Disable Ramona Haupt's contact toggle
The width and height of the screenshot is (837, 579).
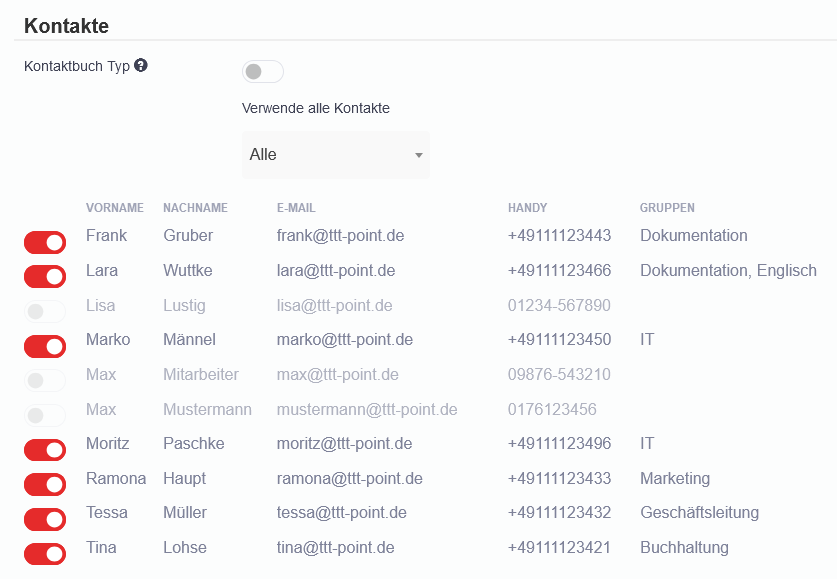(x=45, y=485)
